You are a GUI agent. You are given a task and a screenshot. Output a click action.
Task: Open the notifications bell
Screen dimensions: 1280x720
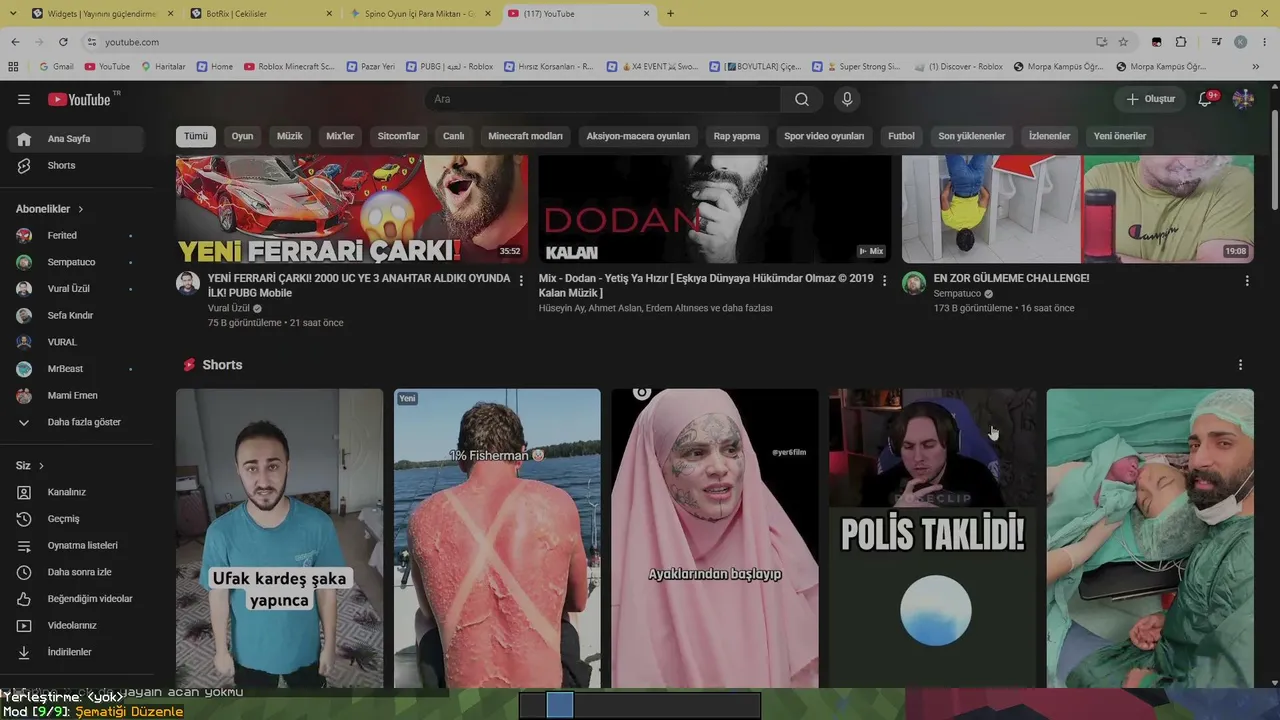click(x=1206, y=99)
